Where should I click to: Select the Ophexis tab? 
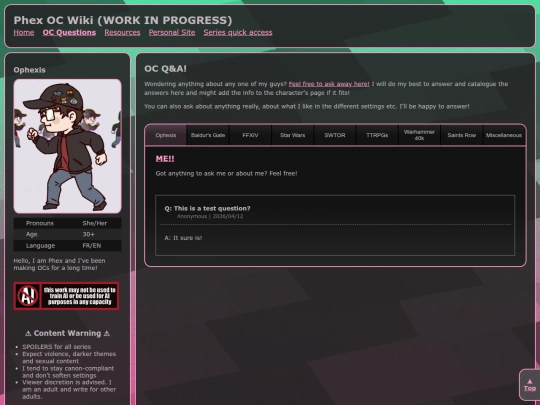click(166, 135)
